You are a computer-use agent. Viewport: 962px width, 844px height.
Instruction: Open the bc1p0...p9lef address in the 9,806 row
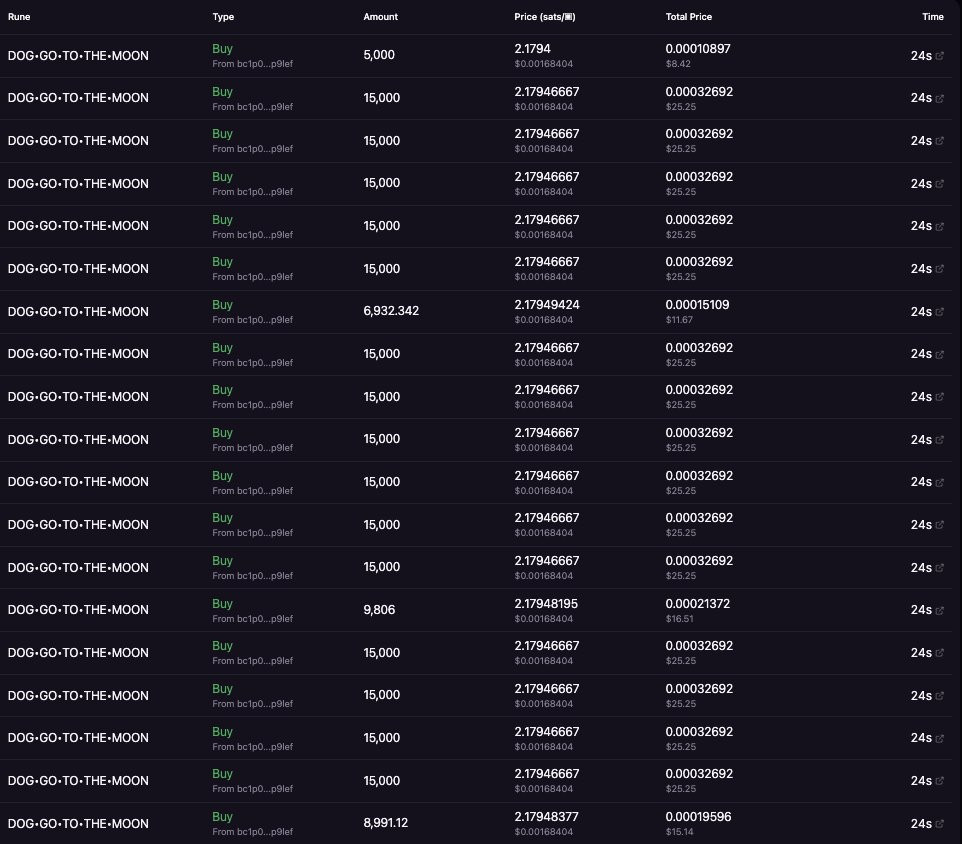click(x=252, y=618)
